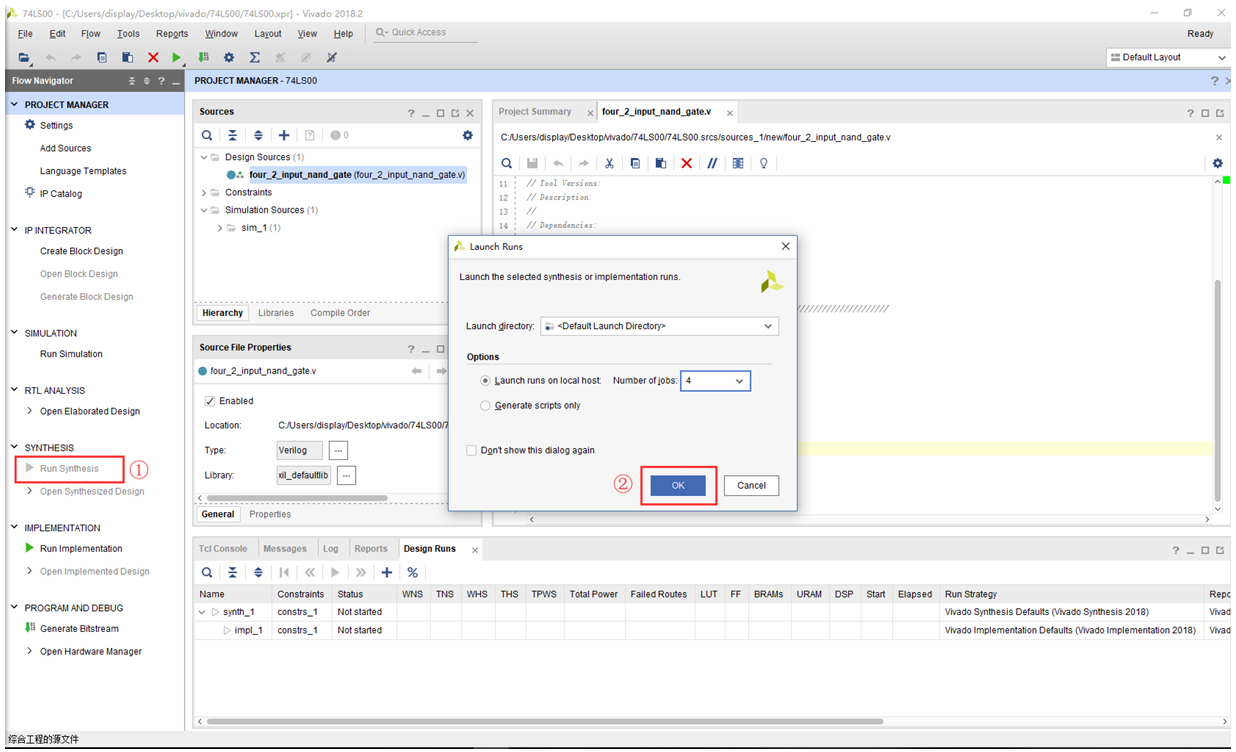
Task: Toggle the Enabled checkbox in Source File Properties
Action: coord(210,401)
